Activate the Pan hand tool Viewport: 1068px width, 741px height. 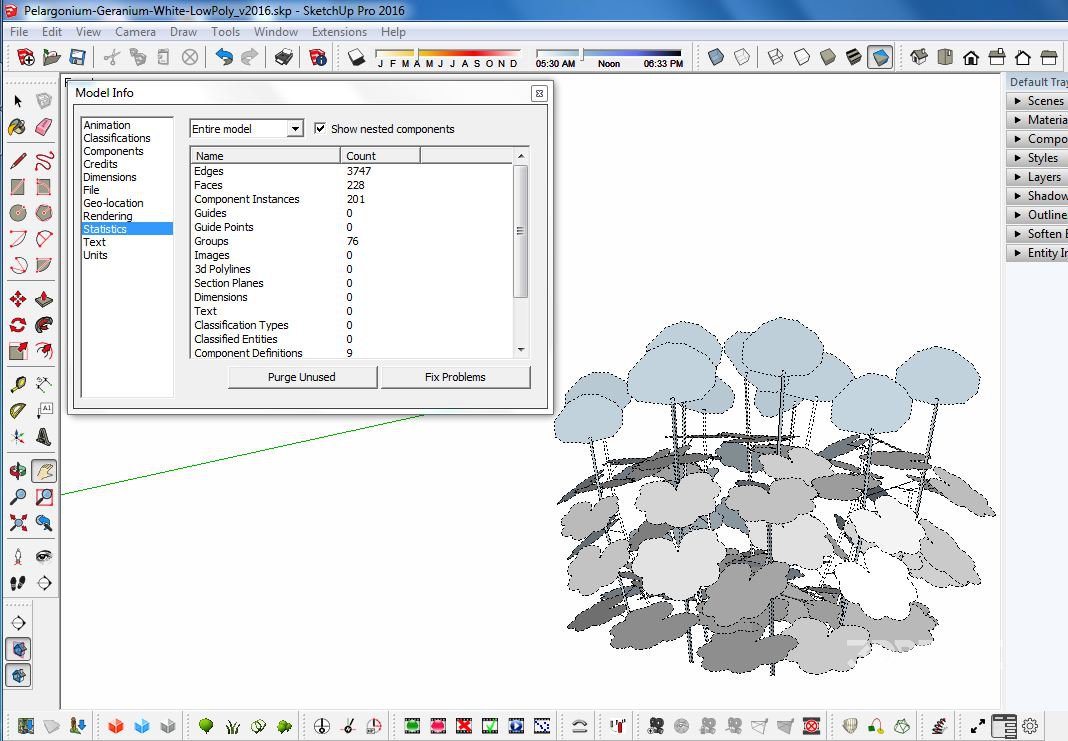43,470
